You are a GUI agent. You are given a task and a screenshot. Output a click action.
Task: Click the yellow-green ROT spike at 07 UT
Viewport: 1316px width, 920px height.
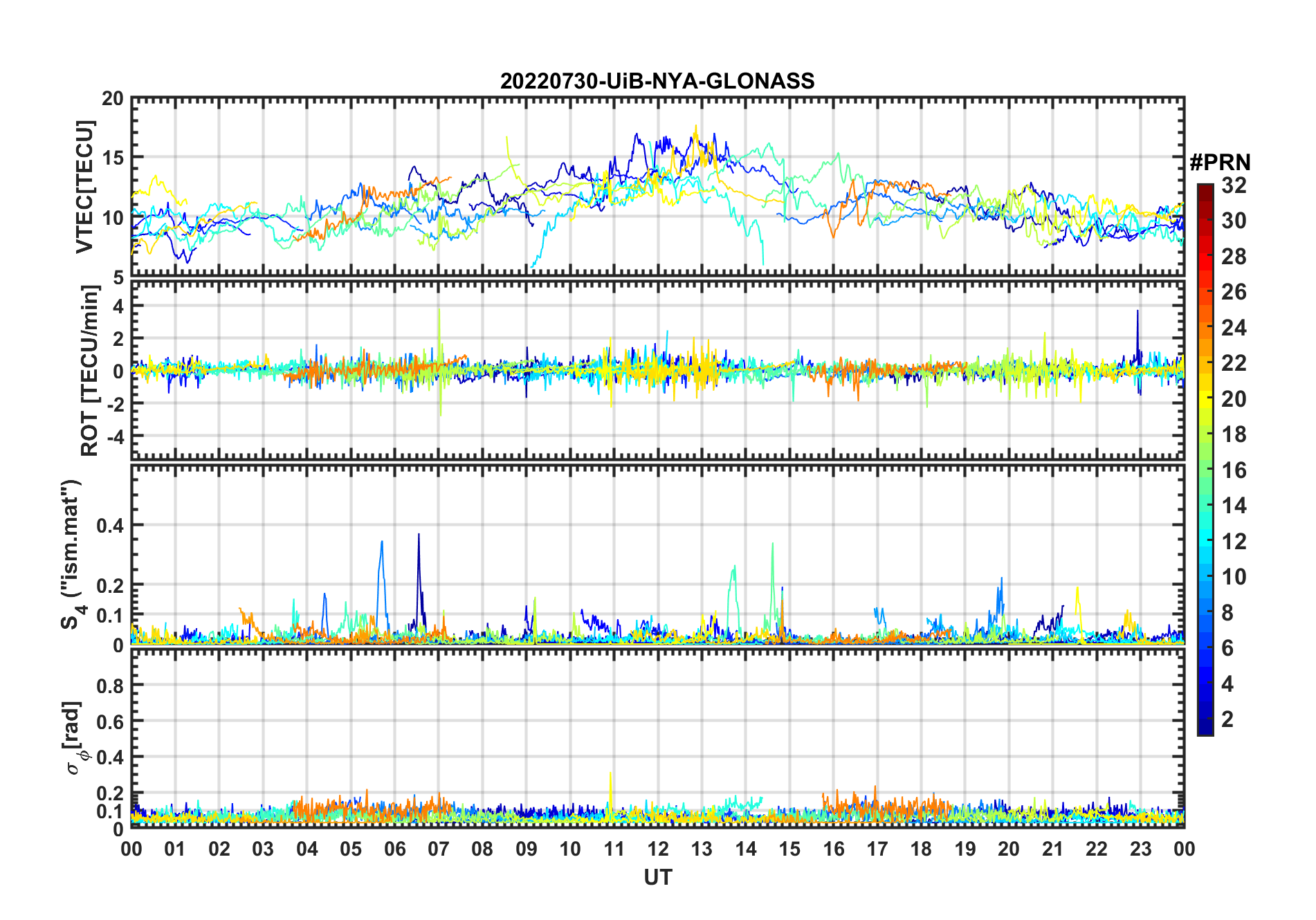pos(439,362)
